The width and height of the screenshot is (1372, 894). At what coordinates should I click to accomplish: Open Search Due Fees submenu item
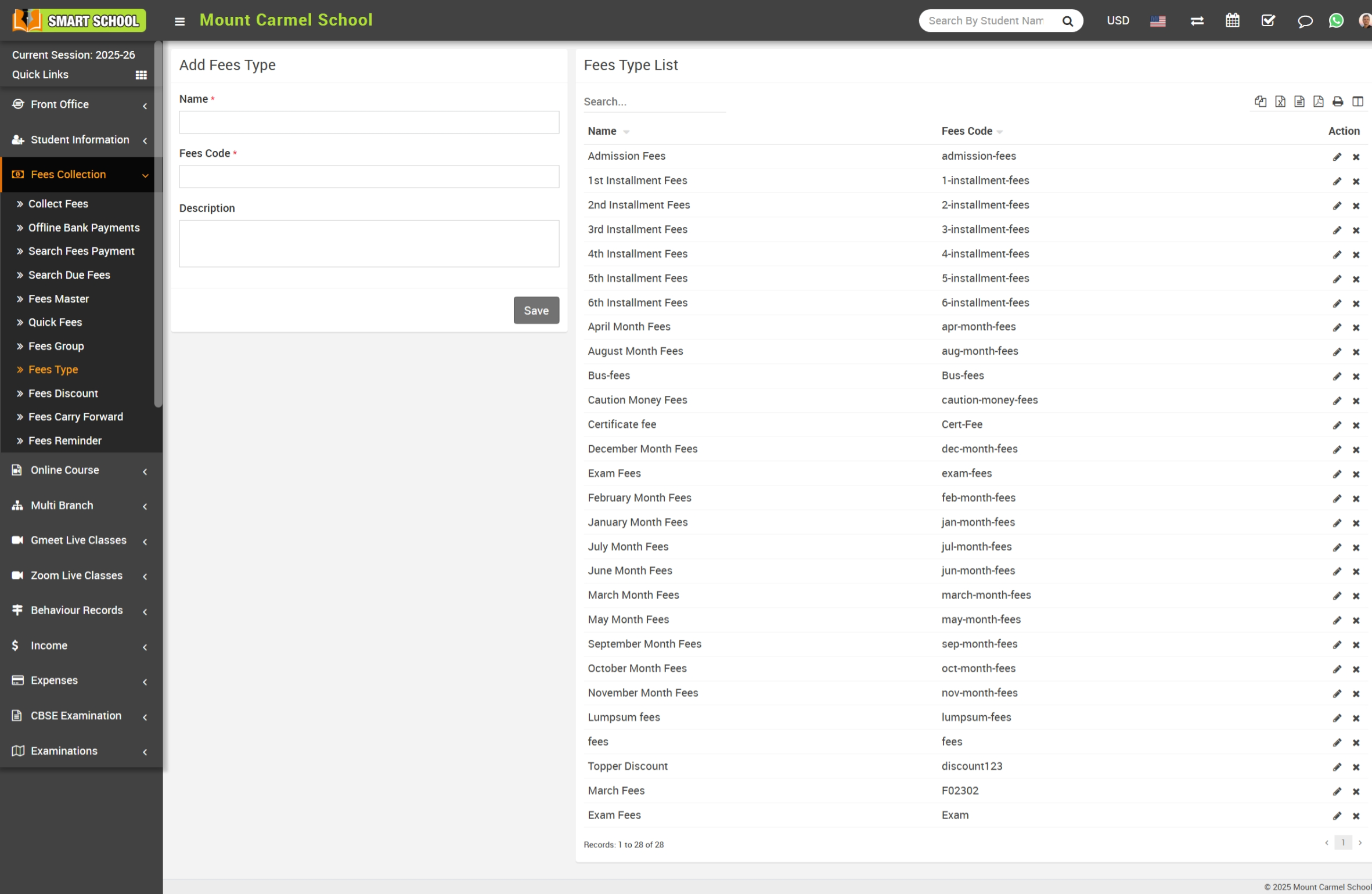coord(69,275)
